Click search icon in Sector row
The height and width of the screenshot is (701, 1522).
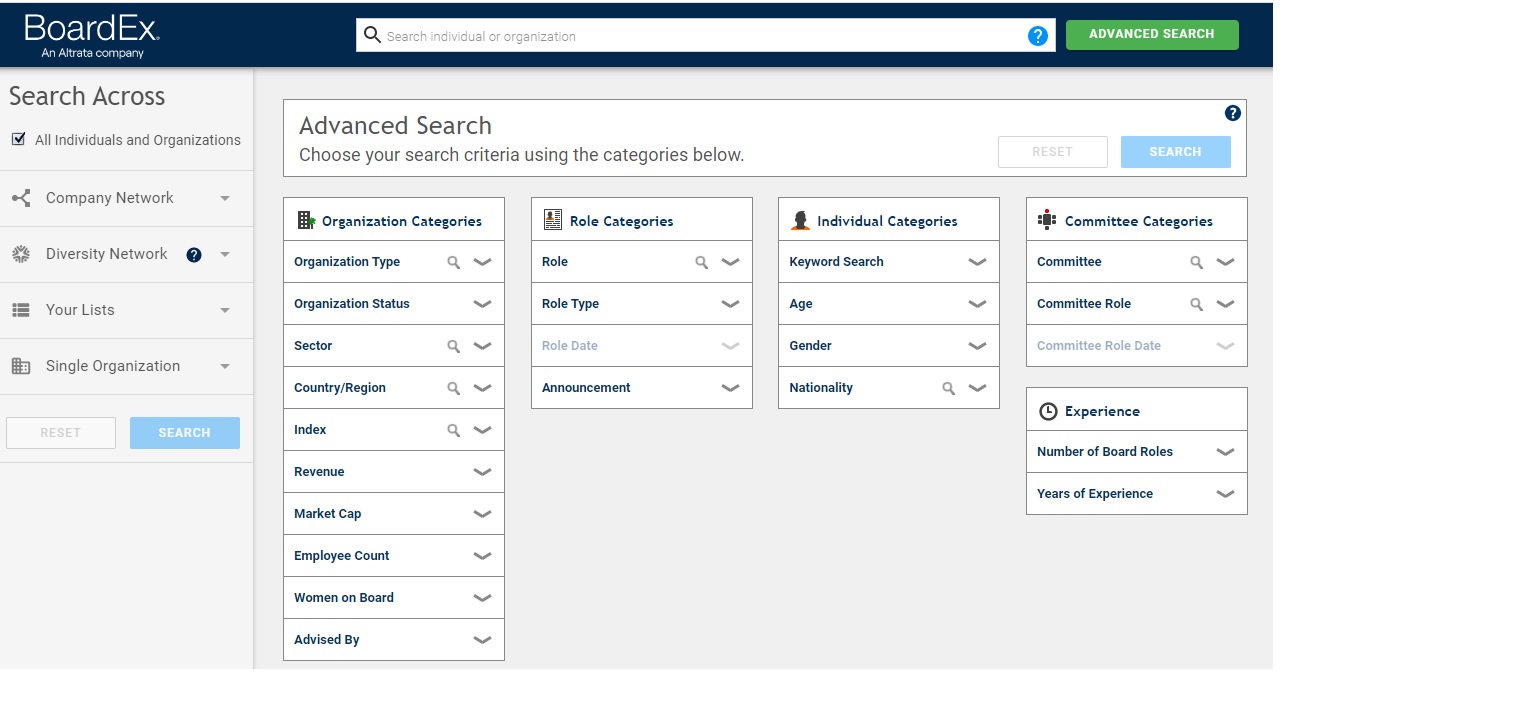(x=454, y=346)
